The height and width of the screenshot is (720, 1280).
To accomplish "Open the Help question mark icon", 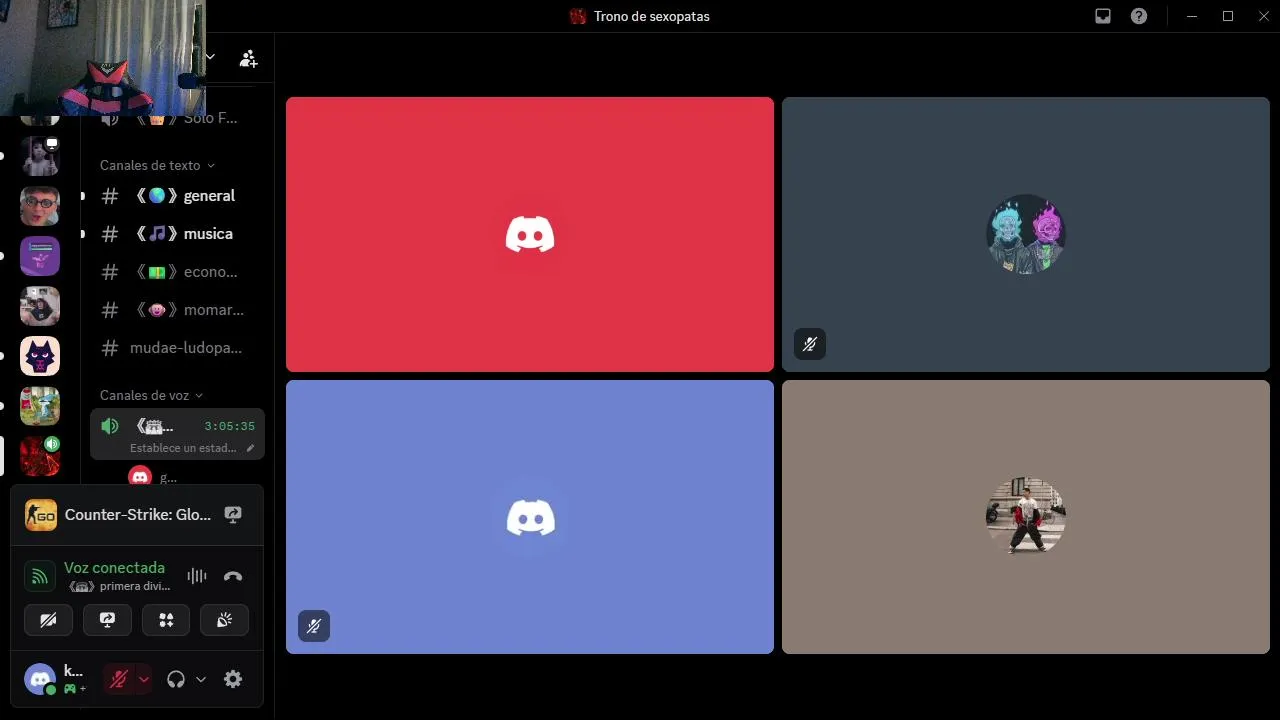I will 1139,16.
